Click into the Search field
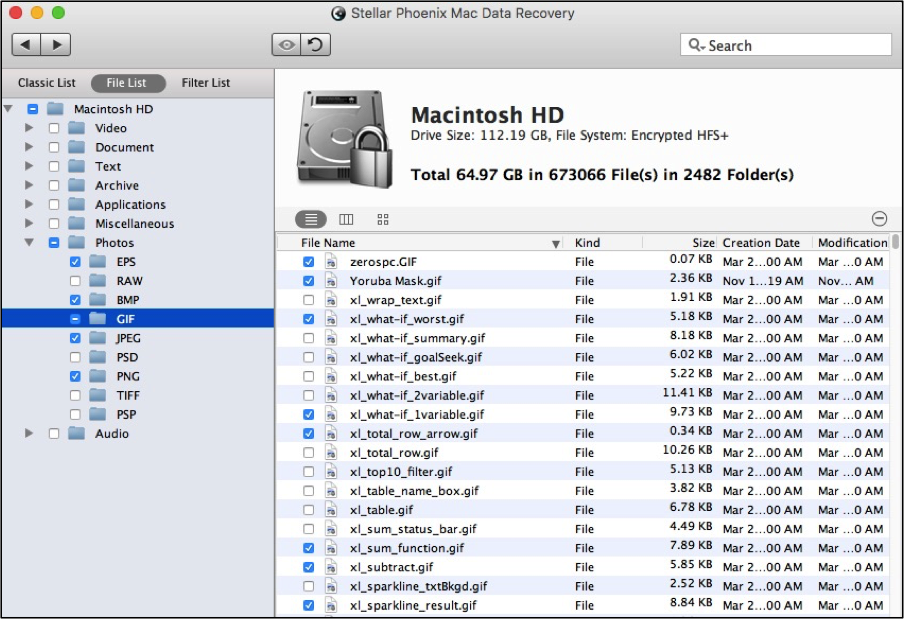Screen dimensions: 904x619 [786, 44]
